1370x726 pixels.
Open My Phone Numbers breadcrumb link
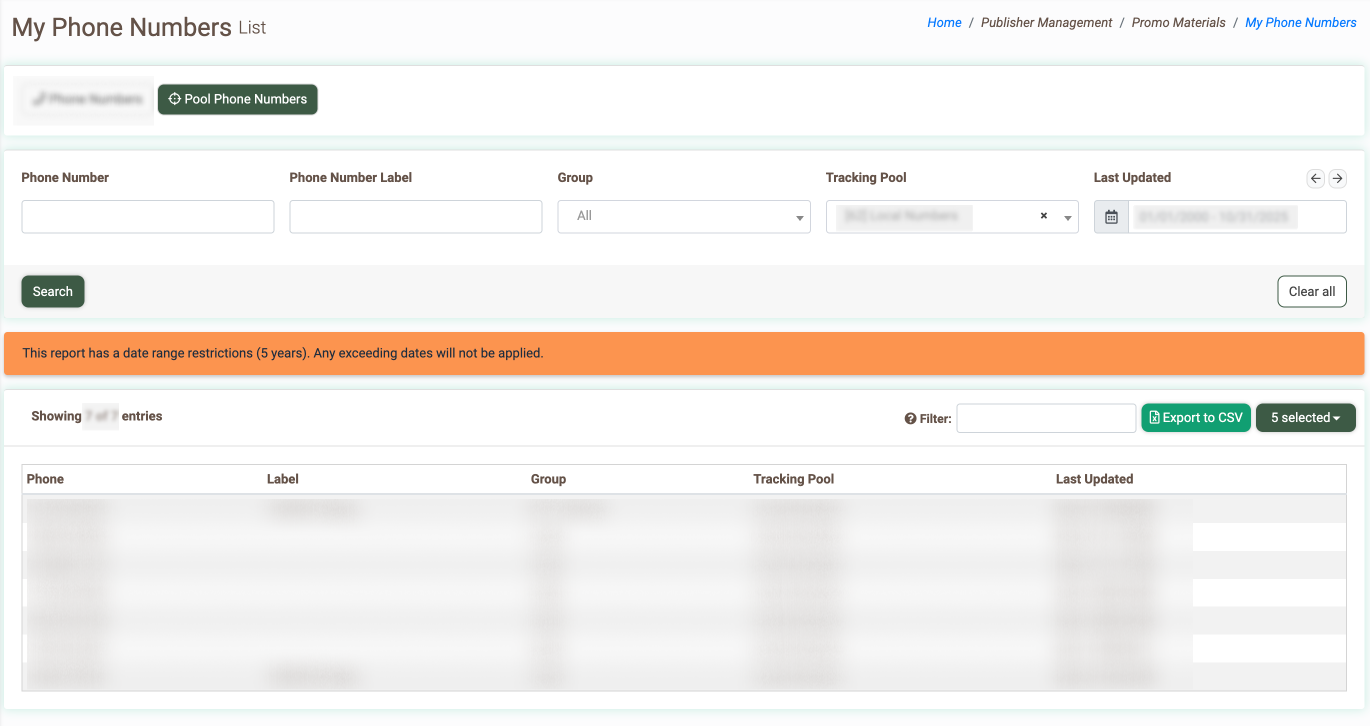coord(1300,23)
